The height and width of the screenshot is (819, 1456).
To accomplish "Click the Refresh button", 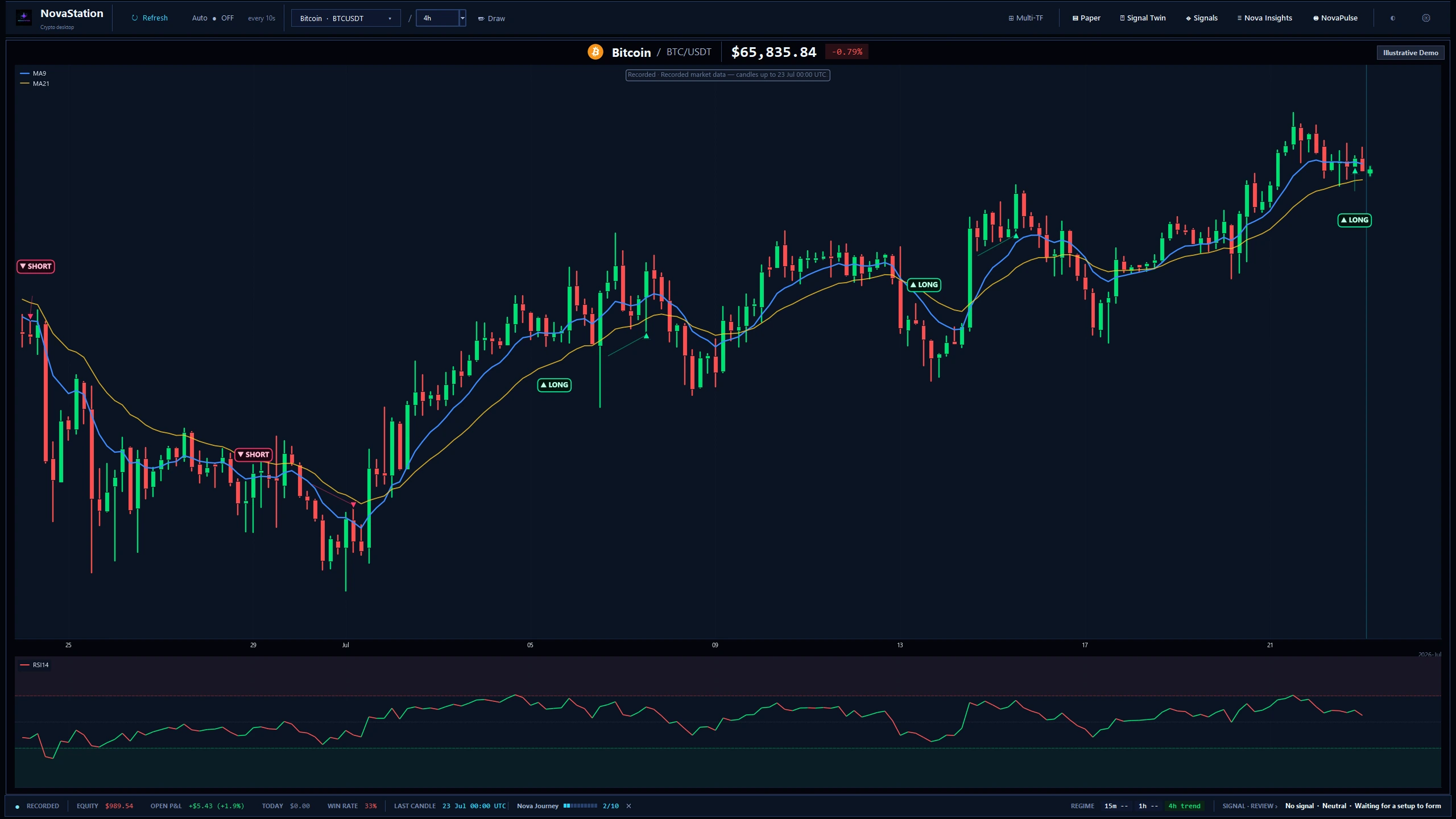I will (x=150, y=18).
